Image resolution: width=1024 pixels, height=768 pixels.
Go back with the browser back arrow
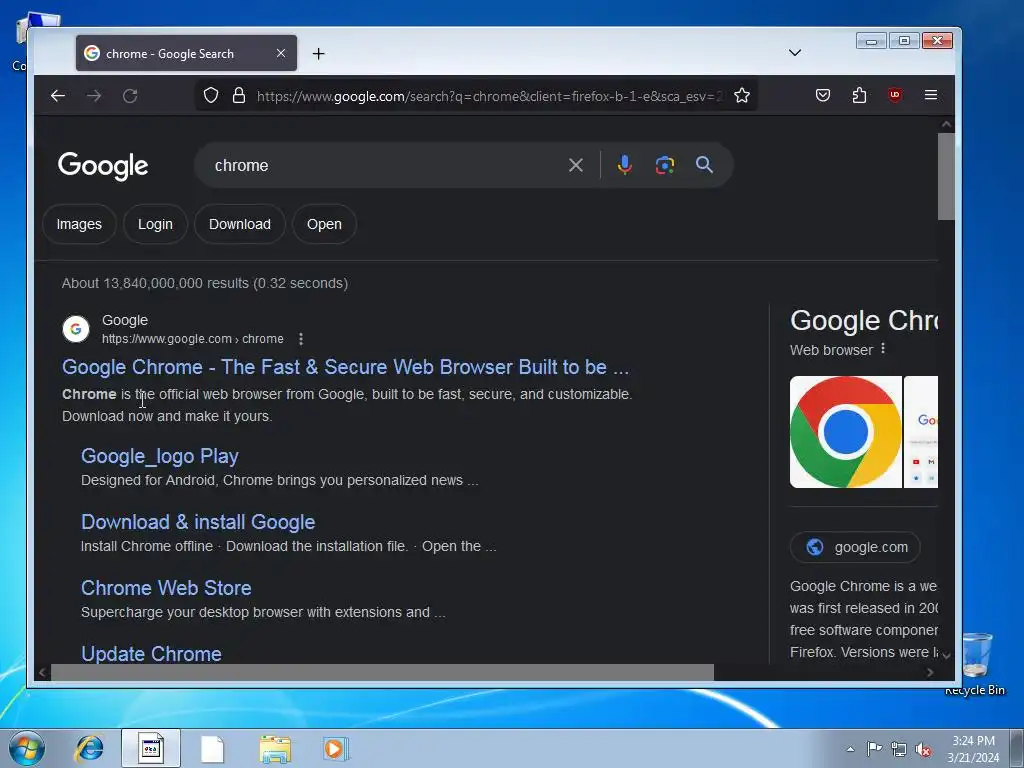[57, 96]
